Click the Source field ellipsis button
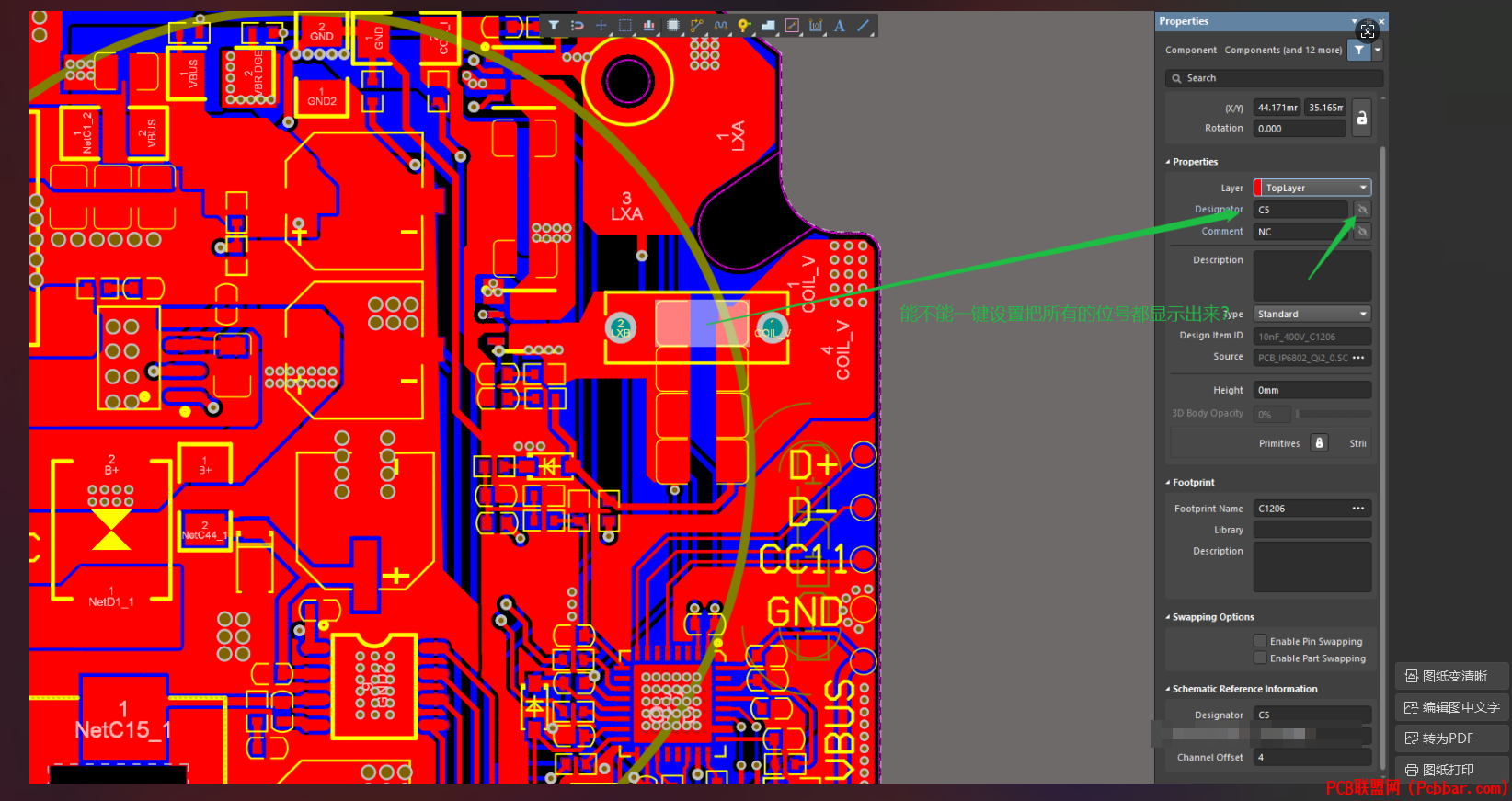The height and width of the screenshot is (801, 1512). point(1358,358)
